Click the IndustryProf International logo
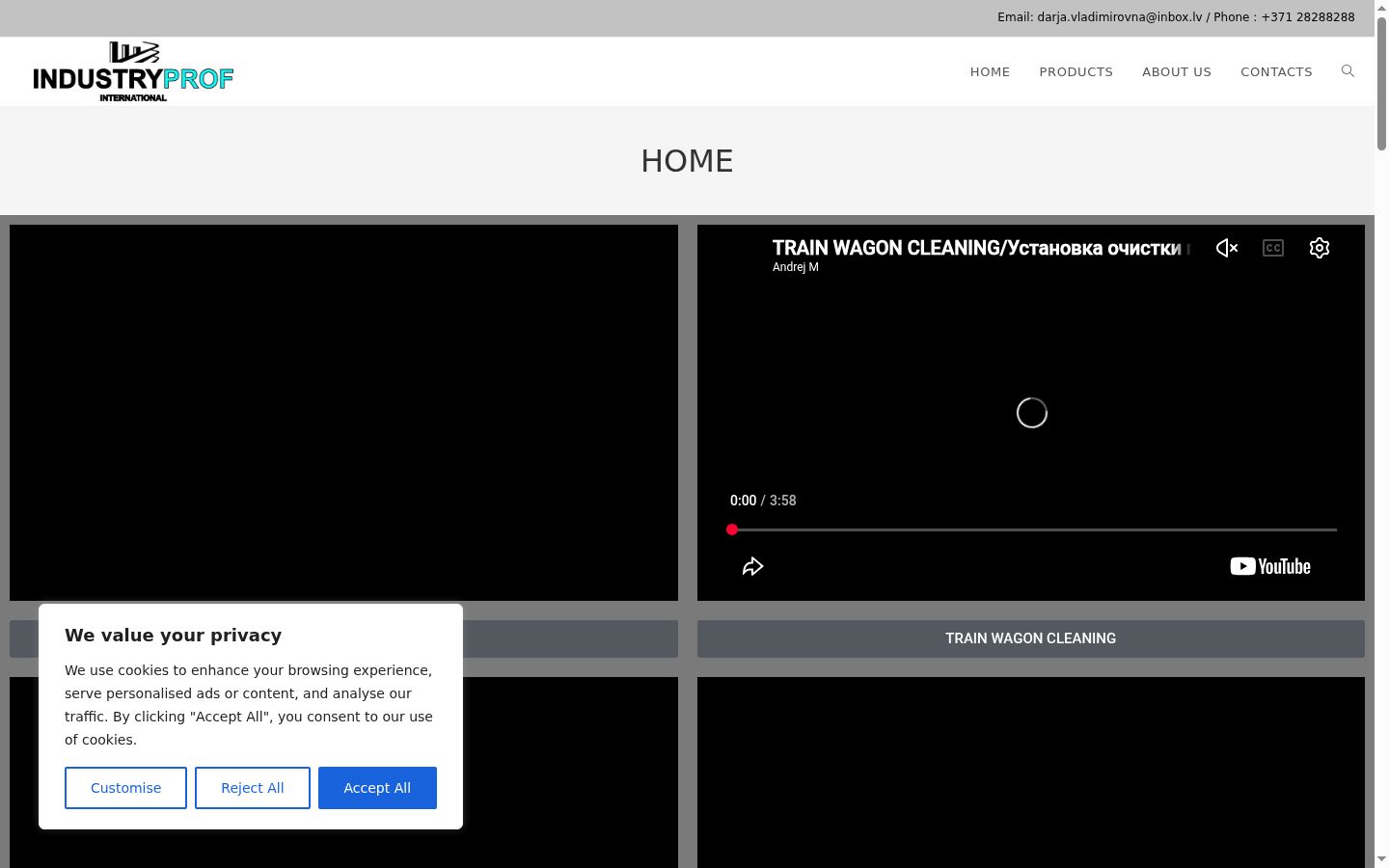 (133, 71)
